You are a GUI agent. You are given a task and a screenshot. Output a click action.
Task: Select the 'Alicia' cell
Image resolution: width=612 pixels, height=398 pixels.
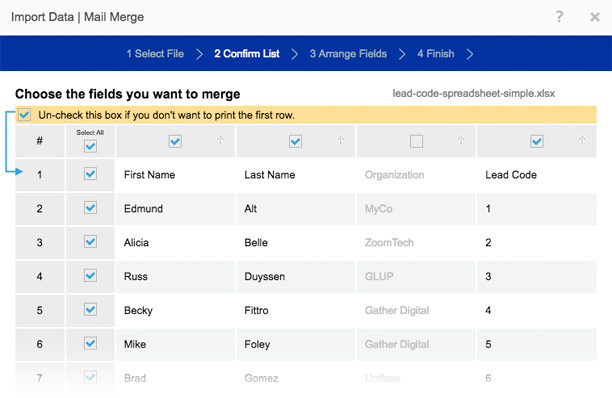click(x=176, y=243)
